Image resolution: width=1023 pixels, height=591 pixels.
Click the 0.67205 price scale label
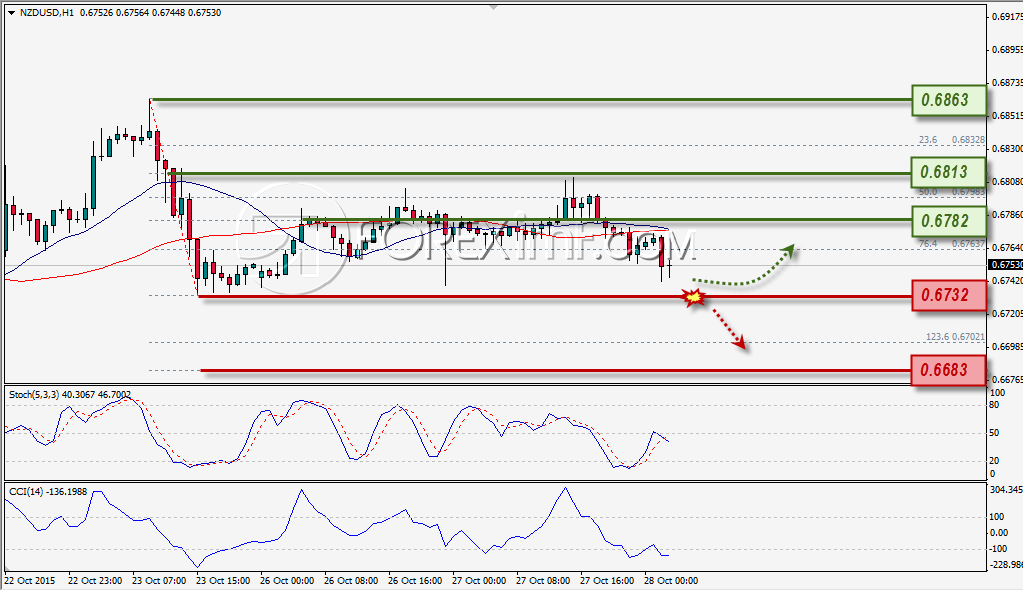tap(1007, 314)
